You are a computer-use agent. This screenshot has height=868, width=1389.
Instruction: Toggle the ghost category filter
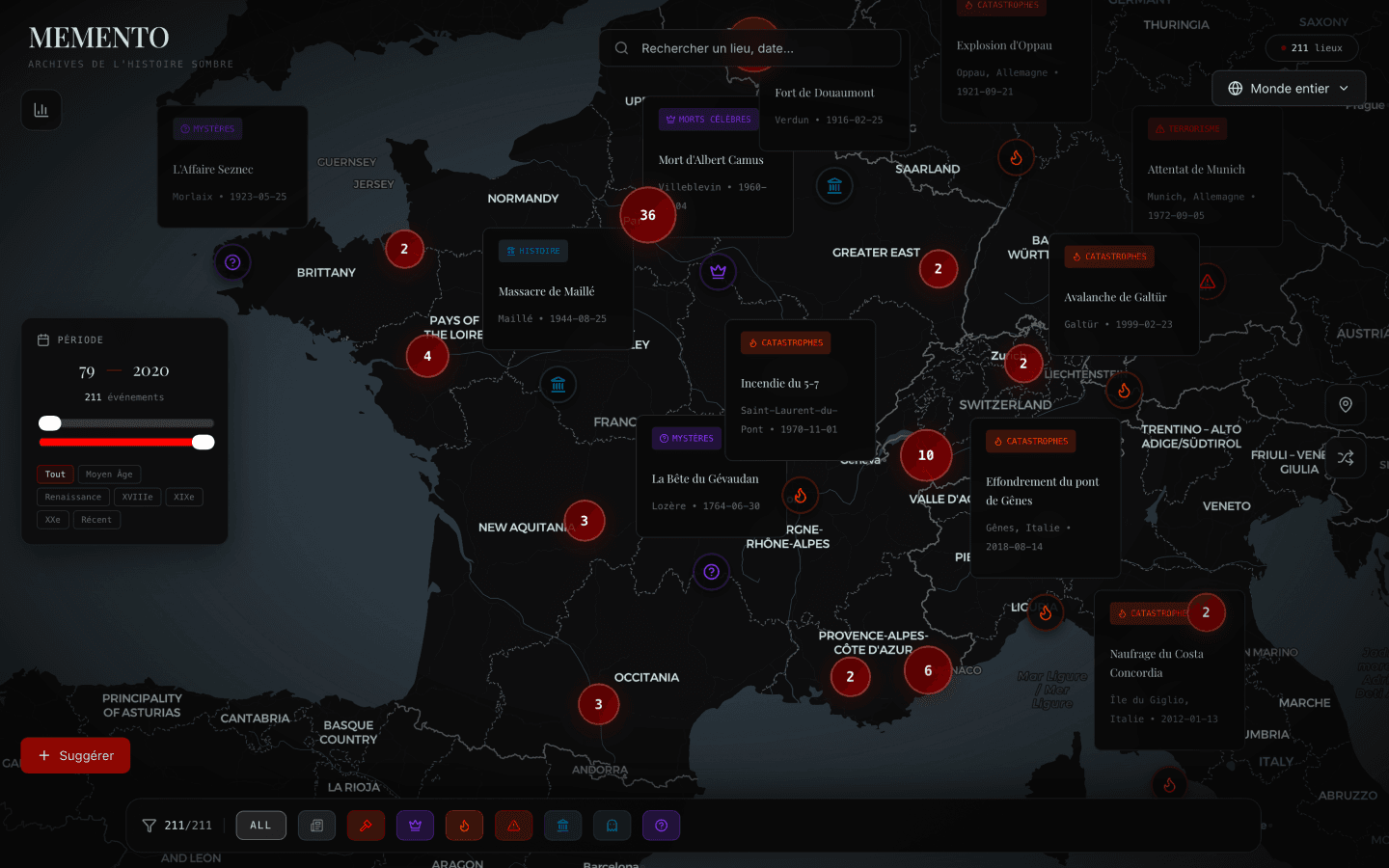612,826
